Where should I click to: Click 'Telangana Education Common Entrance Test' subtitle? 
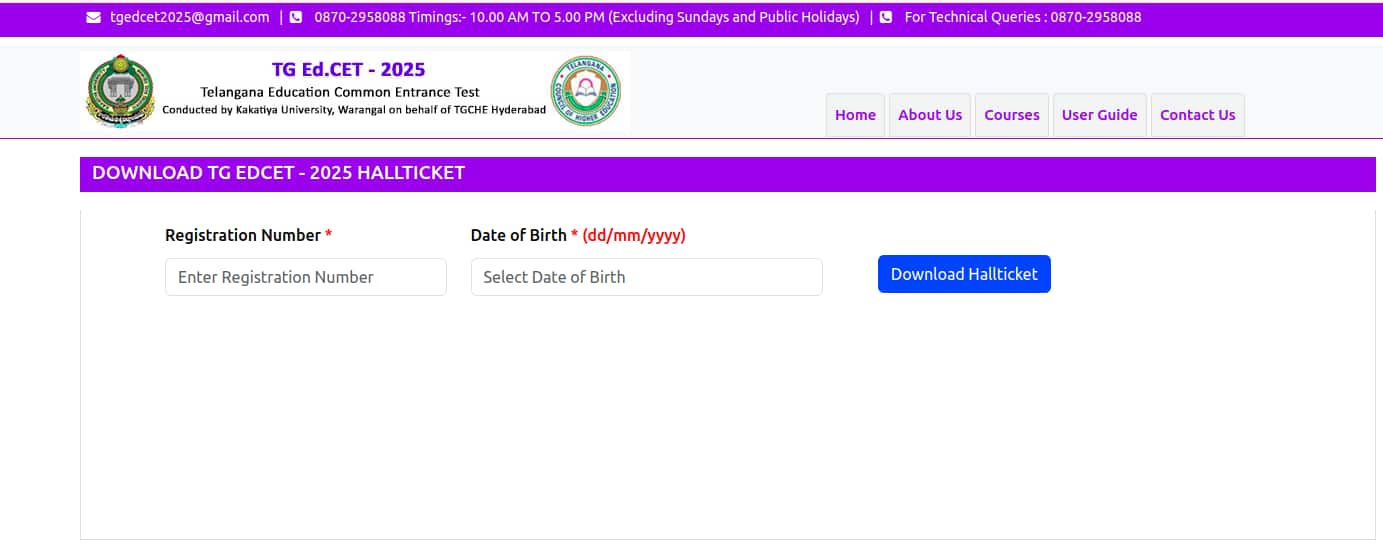[340, 92]
